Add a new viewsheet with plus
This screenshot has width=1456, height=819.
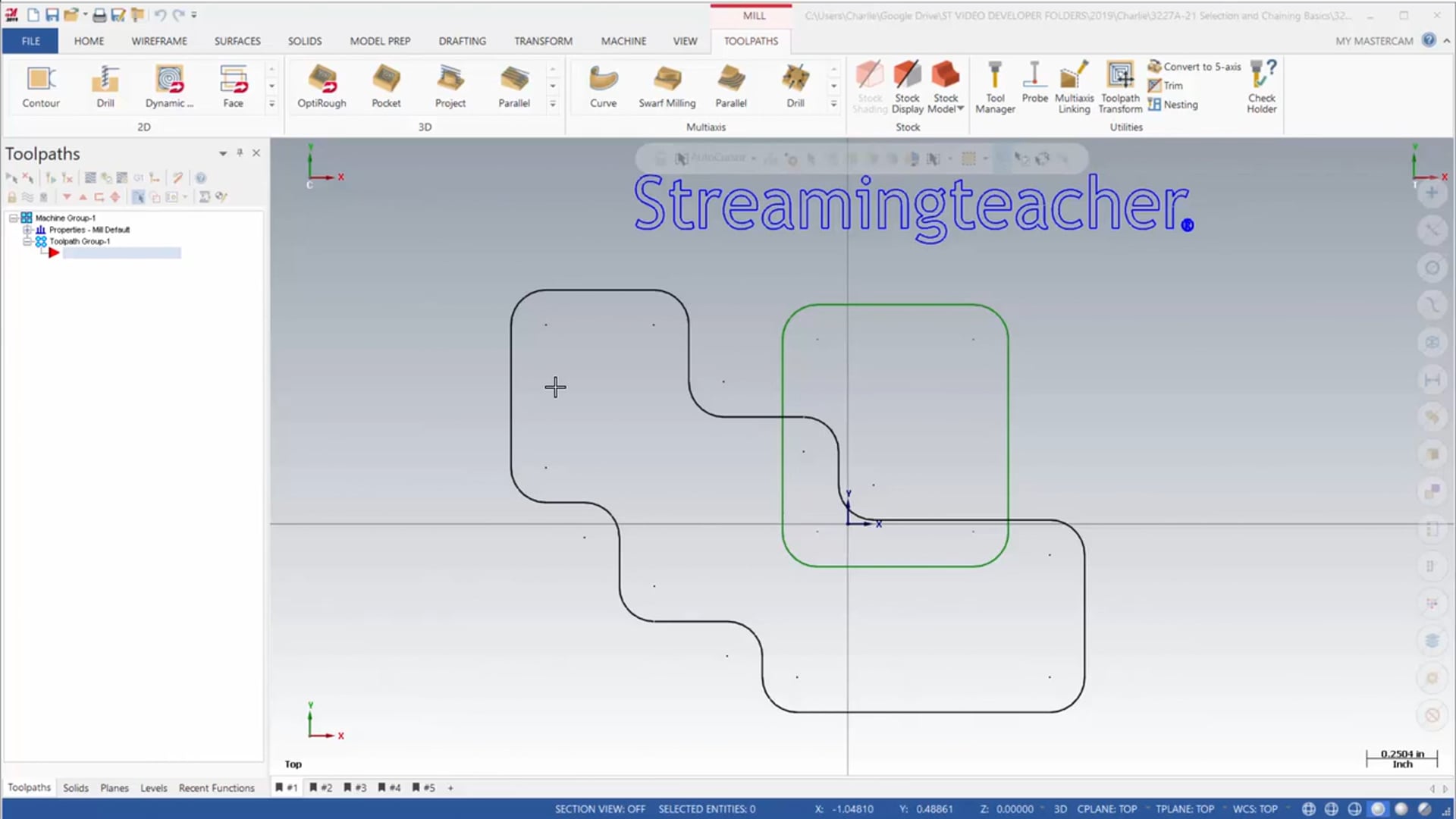(x=450, y=788)
